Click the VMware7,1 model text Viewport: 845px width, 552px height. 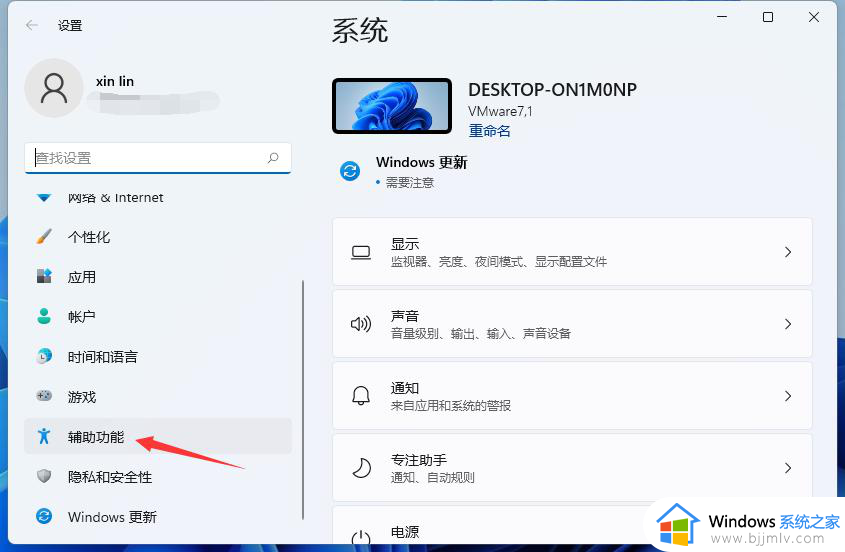point(500,111)
